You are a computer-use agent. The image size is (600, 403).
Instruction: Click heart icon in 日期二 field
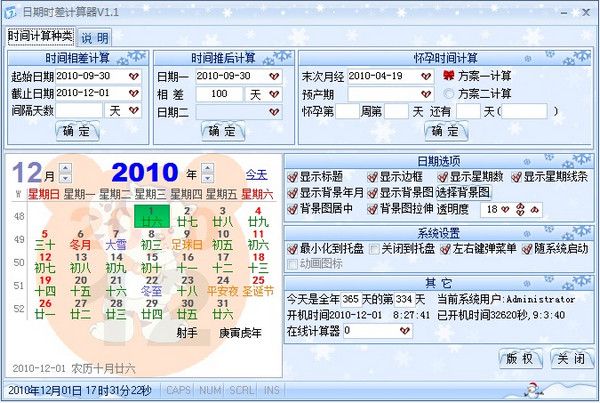(274, 111)
